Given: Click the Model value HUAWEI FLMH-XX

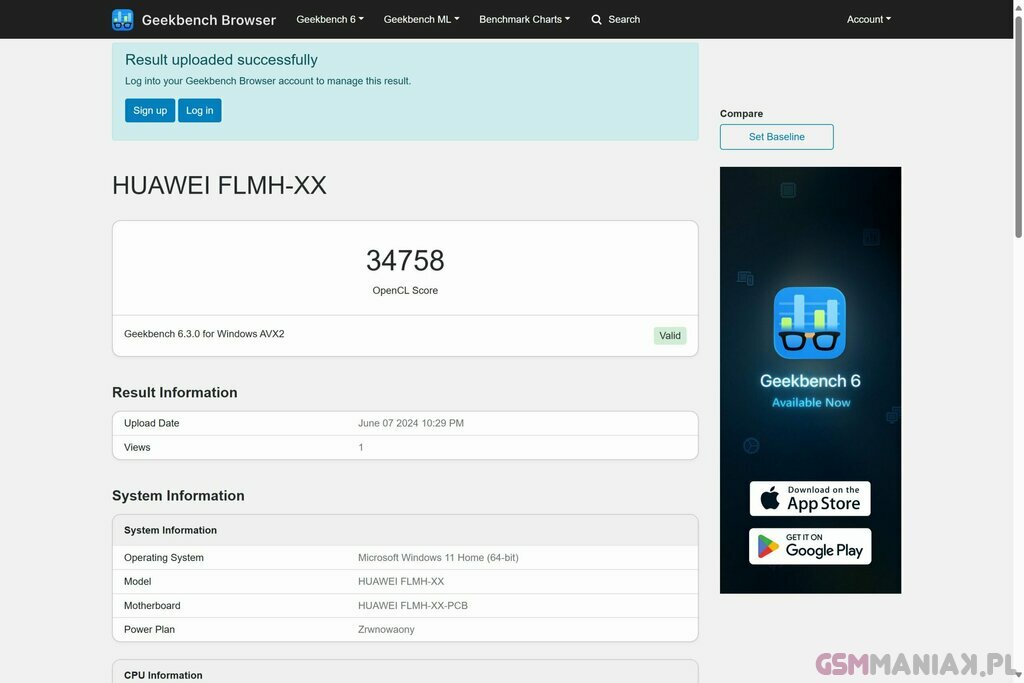Looking at the screenshot, I should 401,581.
